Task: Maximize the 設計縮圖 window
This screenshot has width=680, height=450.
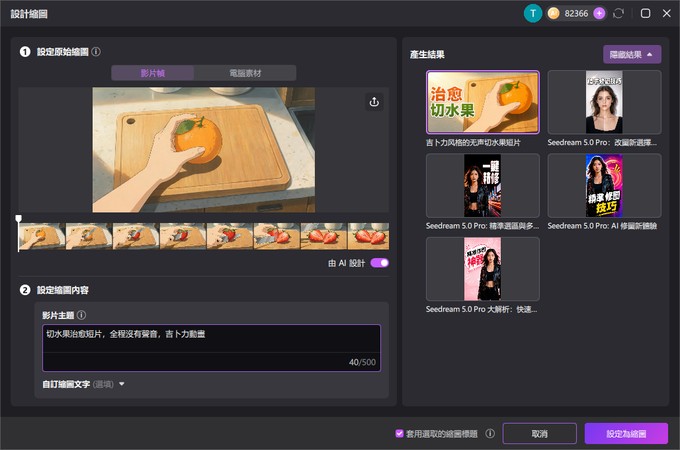Action: 645,13
